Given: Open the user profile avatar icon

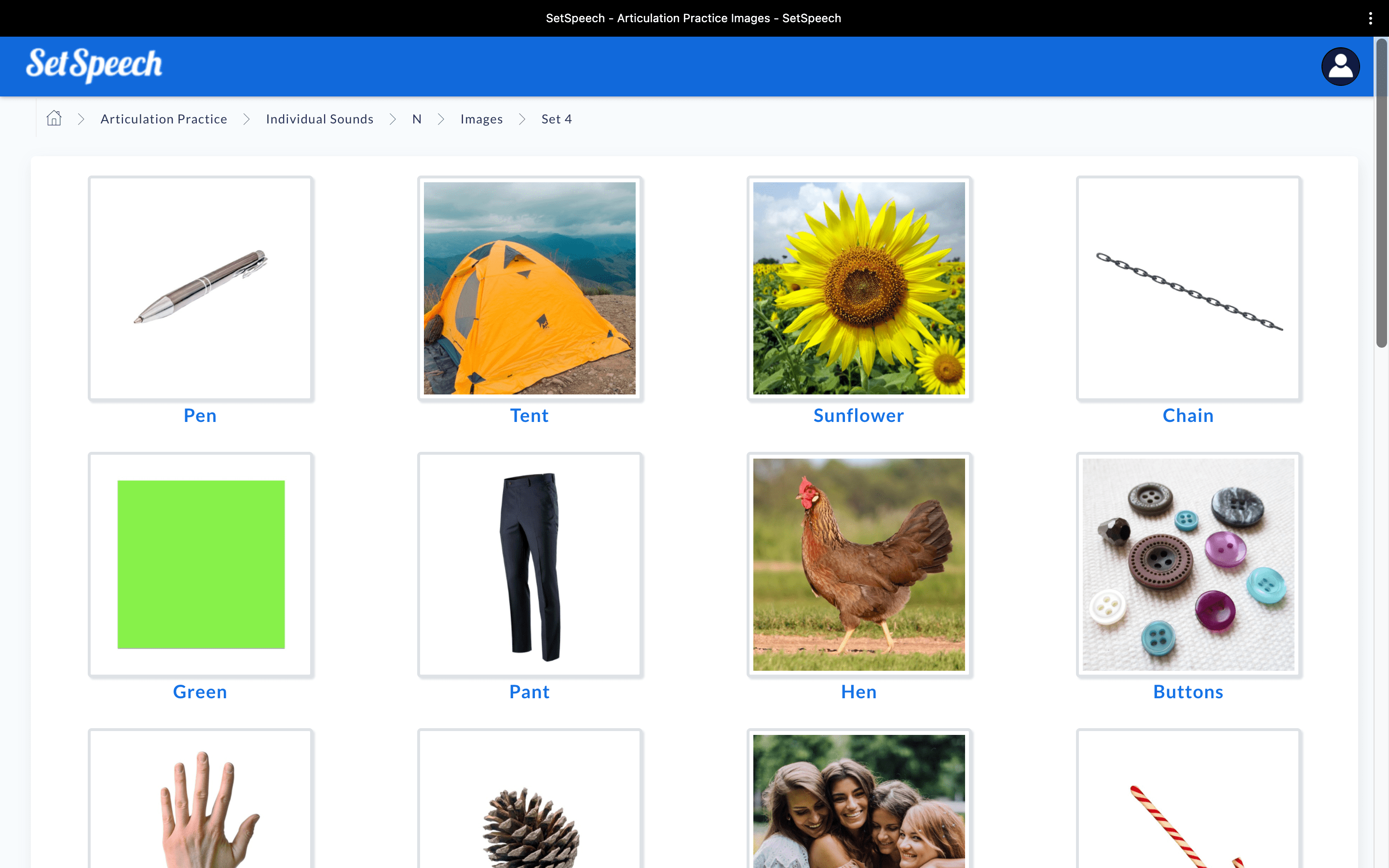Looking at the screenshot, I should [1340, 67].
